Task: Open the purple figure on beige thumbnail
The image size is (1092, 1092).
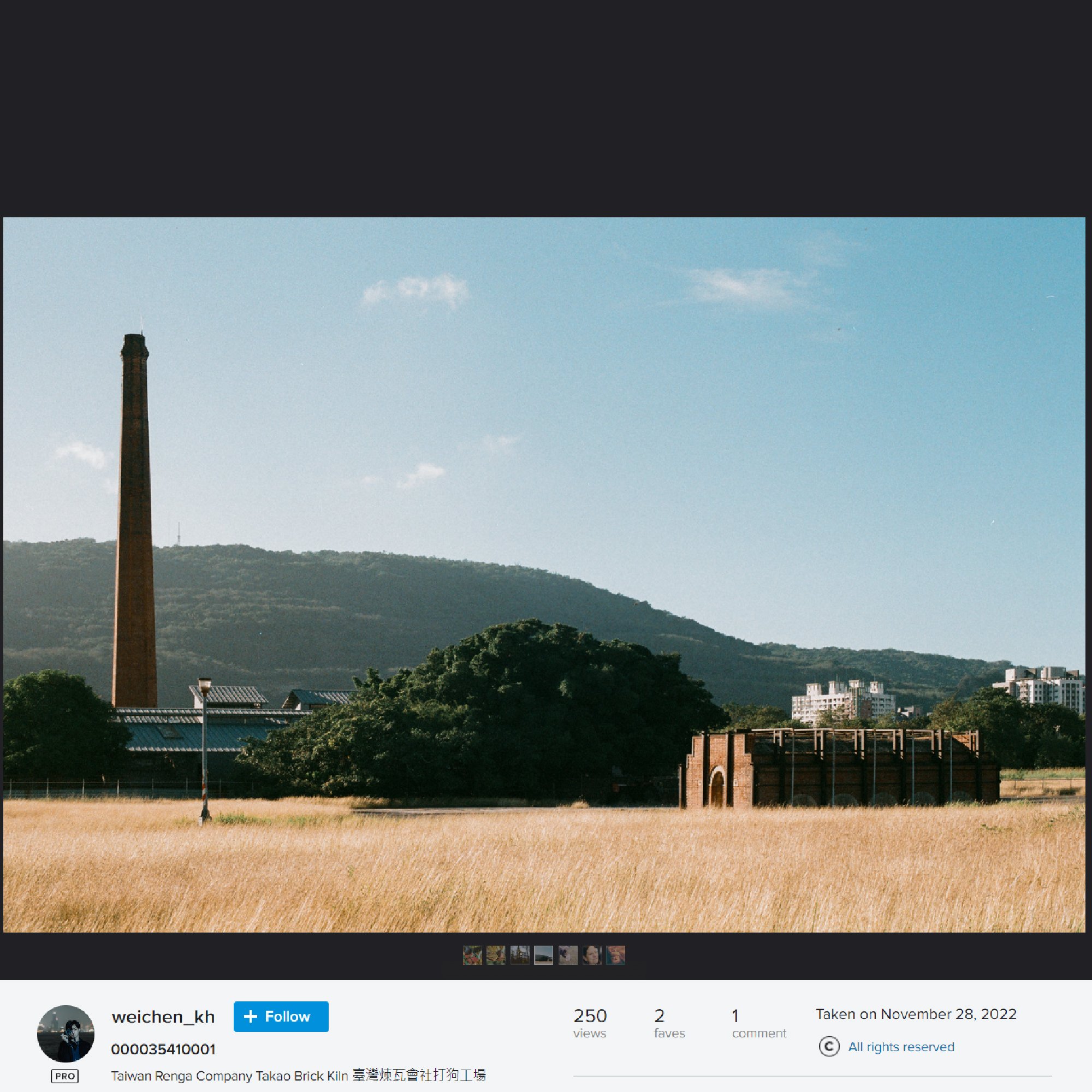Action: (x=567, y=955)
